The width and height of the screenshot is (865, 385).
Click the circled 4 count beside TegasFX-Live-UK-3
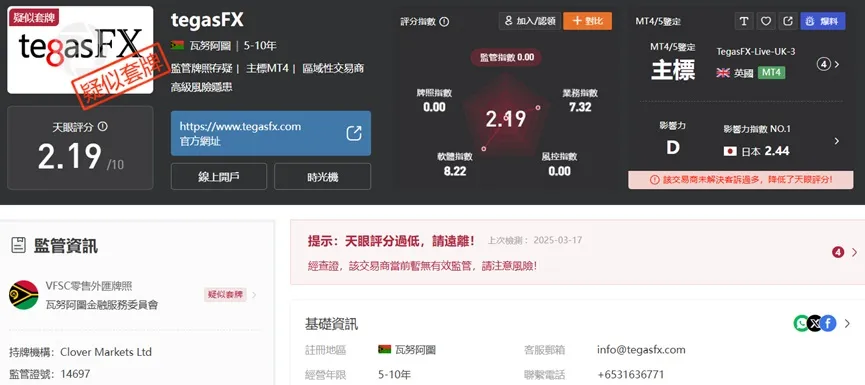[x=824, y=65]
